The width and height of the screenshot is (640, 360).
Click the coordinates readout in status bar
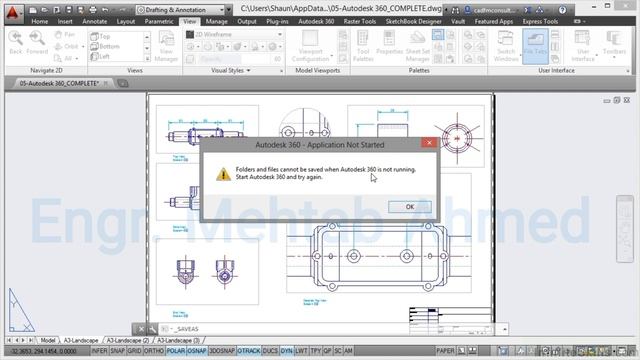pyautogui.click(x=44, y=351)
